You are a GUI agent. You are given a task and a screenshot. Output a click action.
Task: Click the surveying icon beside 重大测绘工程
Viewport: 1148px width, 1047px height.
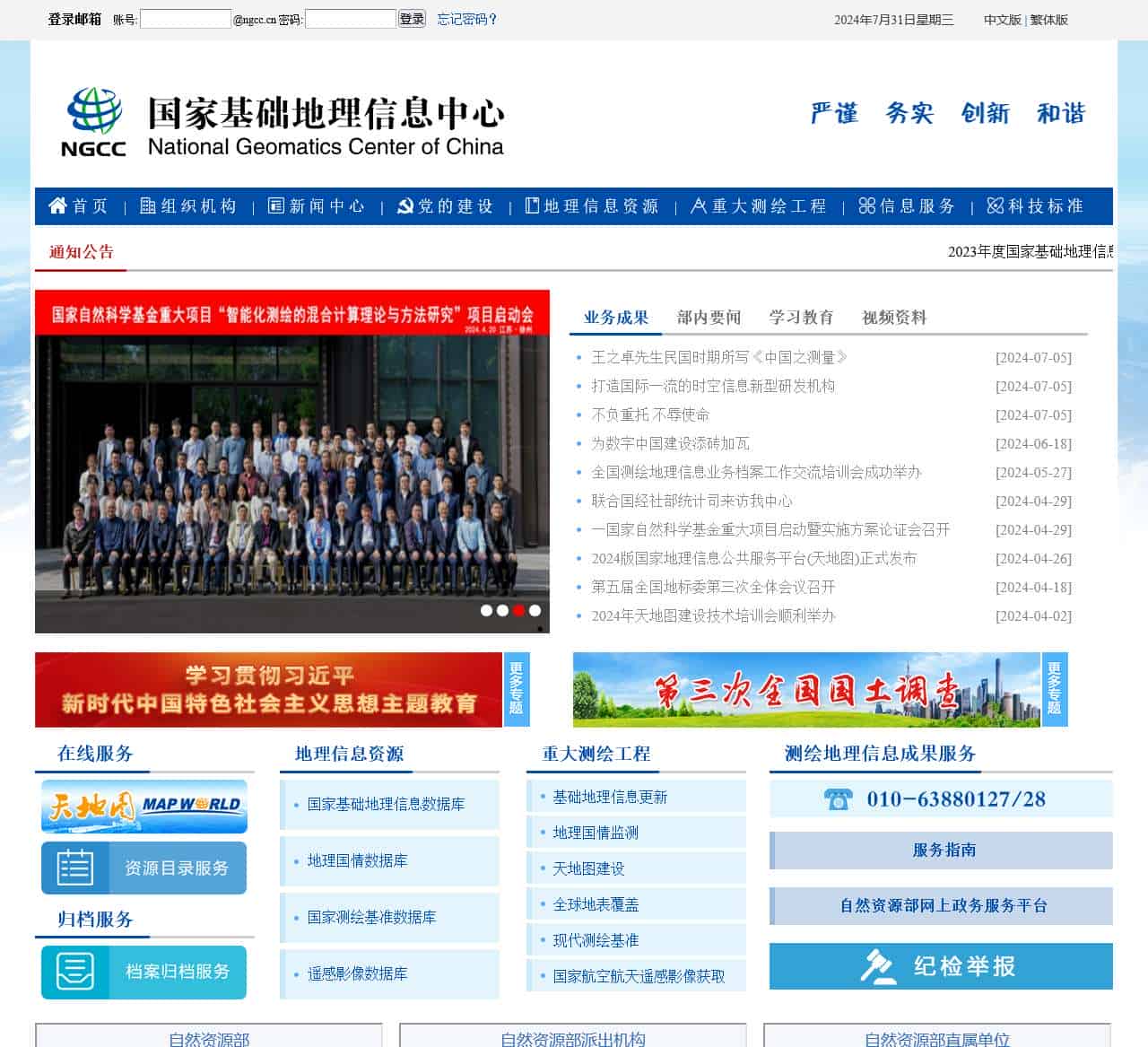pyautogui.click(x=699, y=205)
